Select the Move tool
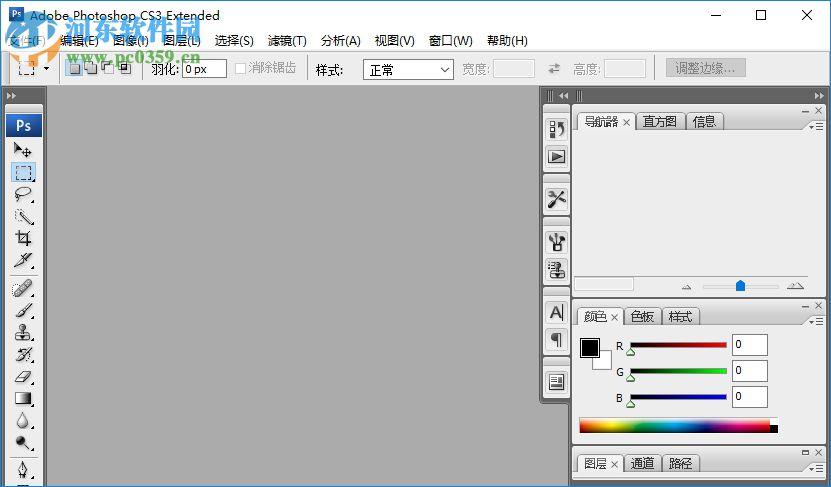 click(23, 150)
